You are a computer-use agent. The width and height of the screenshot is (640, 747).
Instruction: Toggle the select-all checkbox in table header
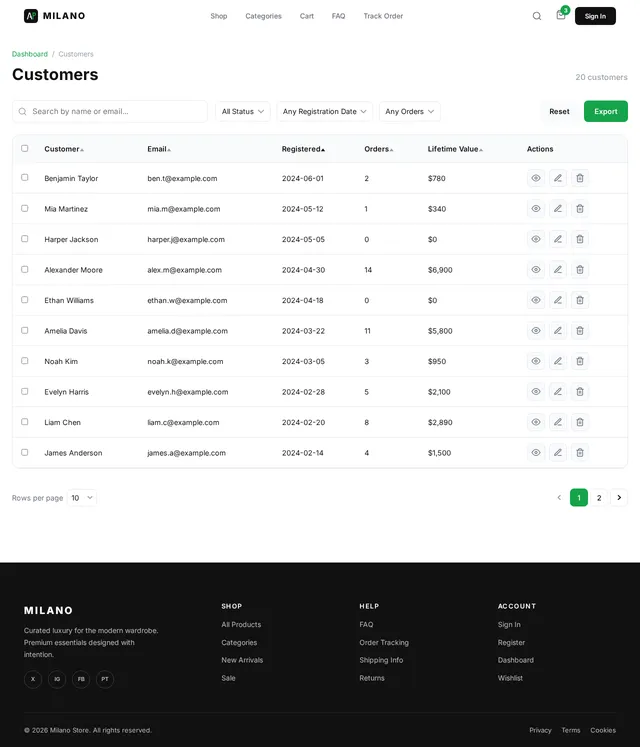pyautogui.click(x=25, y=149)
